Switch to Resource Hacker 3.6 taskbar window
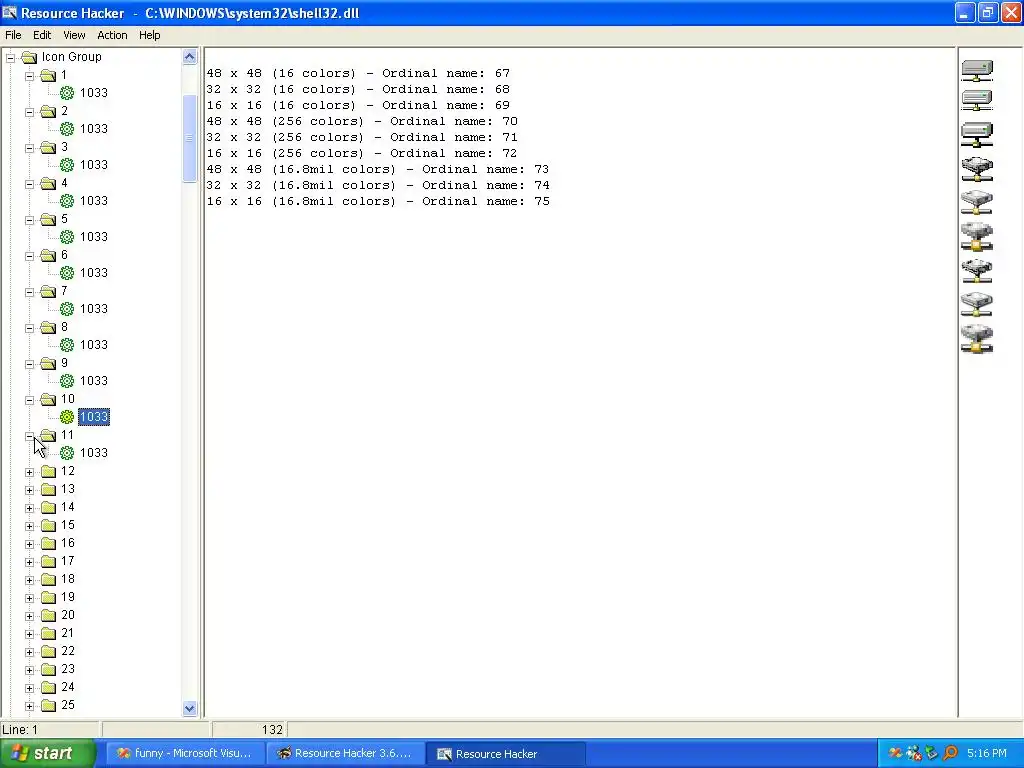 click(345, 754)
